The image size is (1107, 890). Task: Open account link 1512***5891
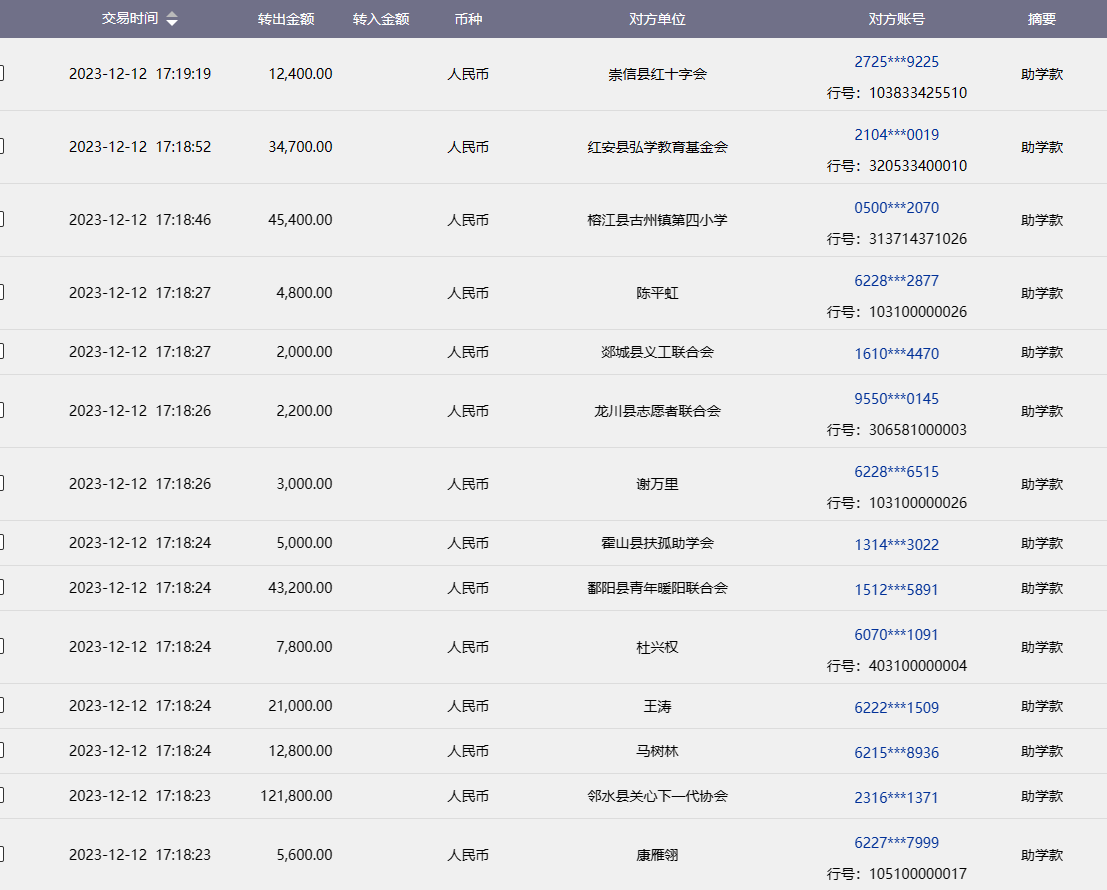[896, 589]
